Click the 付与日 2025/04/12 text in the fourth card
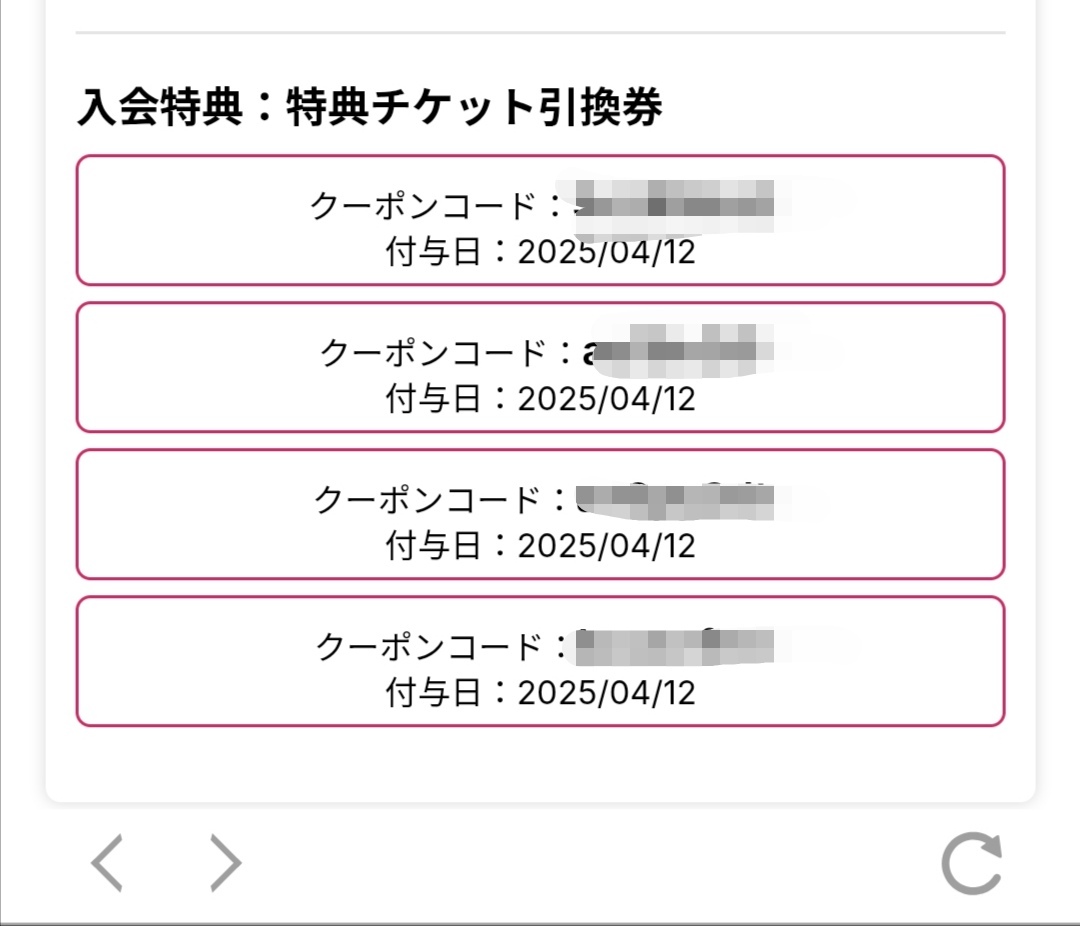 540,693
